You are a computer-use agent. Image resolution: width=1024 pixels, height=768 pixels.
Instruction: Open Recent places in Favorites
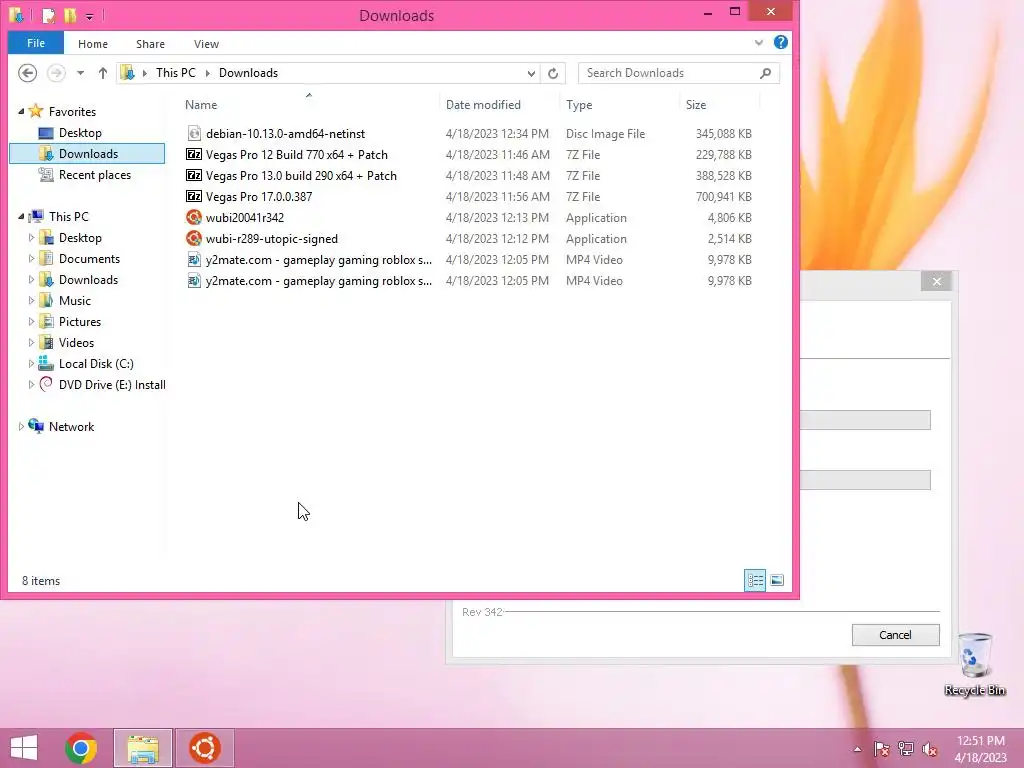pyautogui.click(x=95, y=174)
